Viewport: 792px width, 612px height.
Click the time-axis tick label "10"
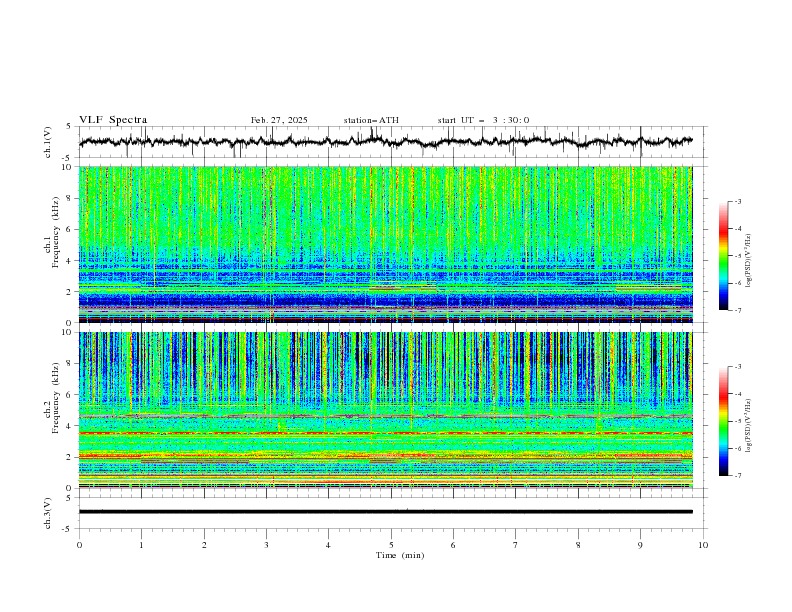[703, 545]
